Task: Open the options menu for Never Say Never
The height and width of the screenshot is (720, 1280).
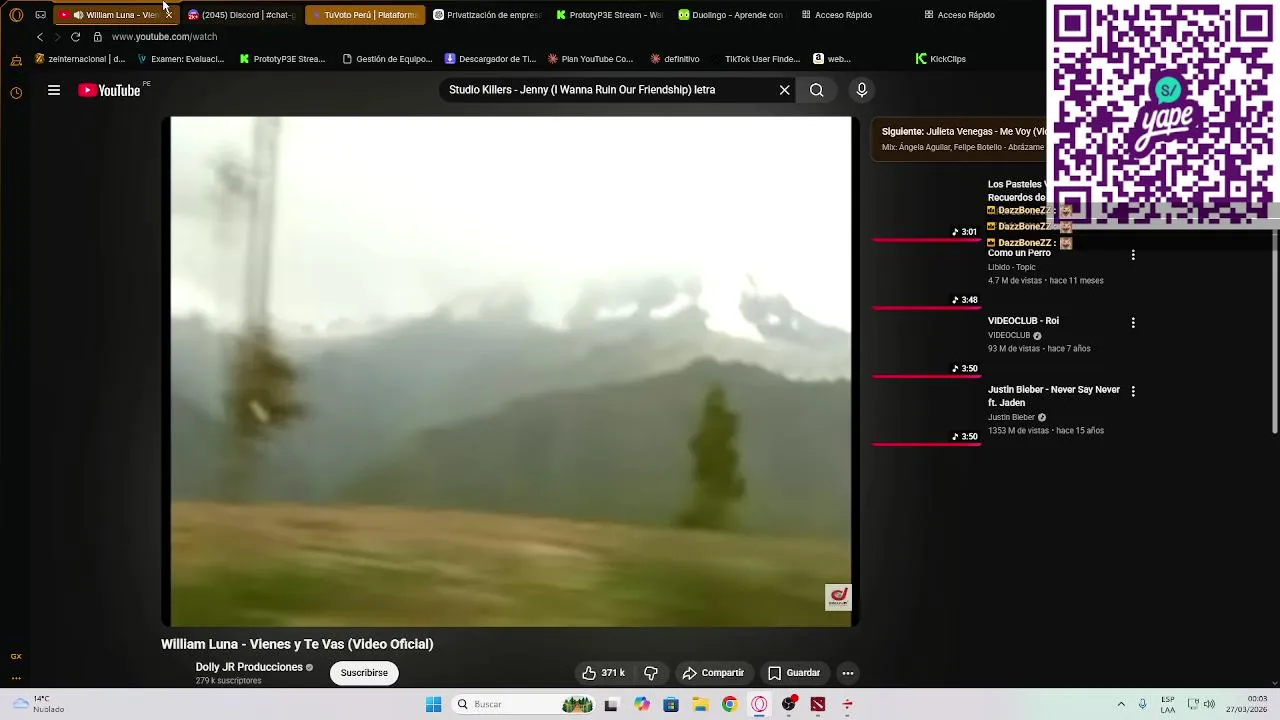Action: pyautogui.click(x=1133, y=391)
